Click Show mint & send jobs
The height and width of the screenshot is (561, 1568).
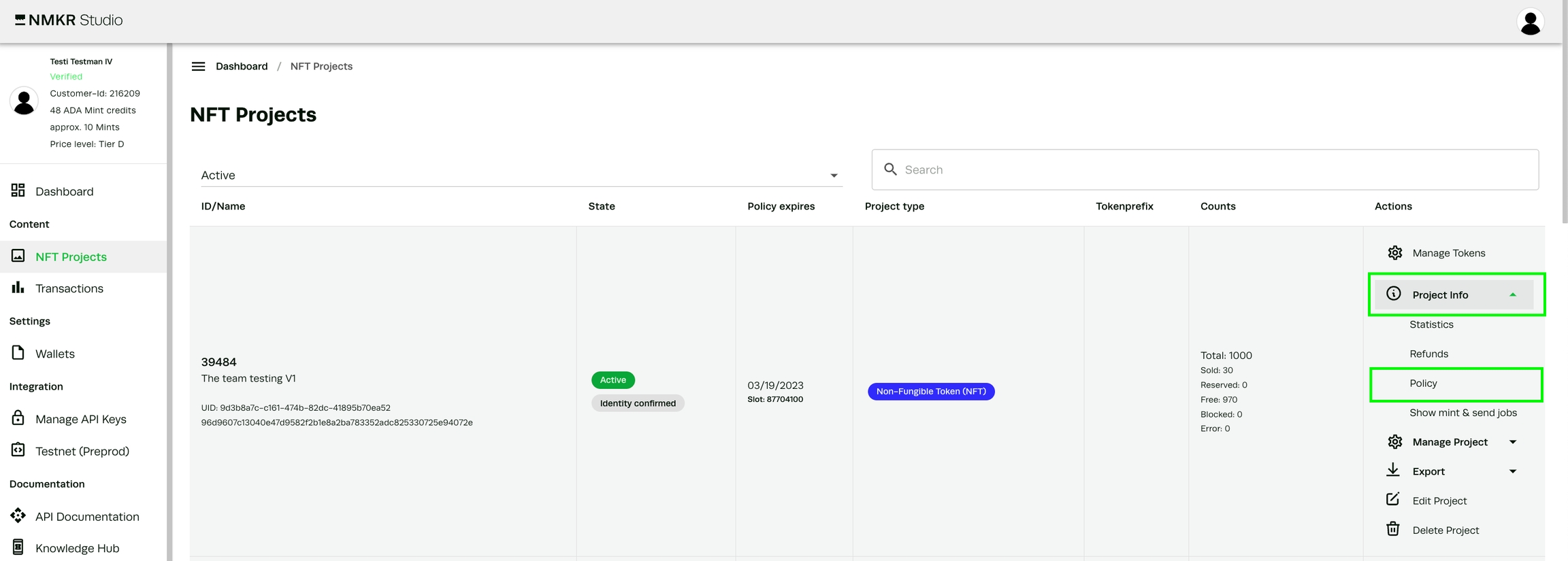coord(1463,413)
